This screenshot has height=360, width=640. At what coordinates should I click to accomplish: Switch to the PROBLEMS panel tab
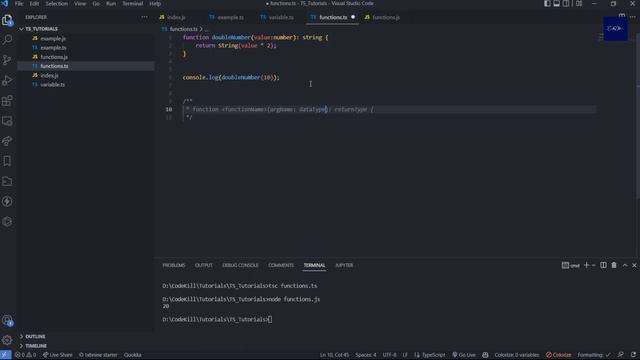(174, 265)
